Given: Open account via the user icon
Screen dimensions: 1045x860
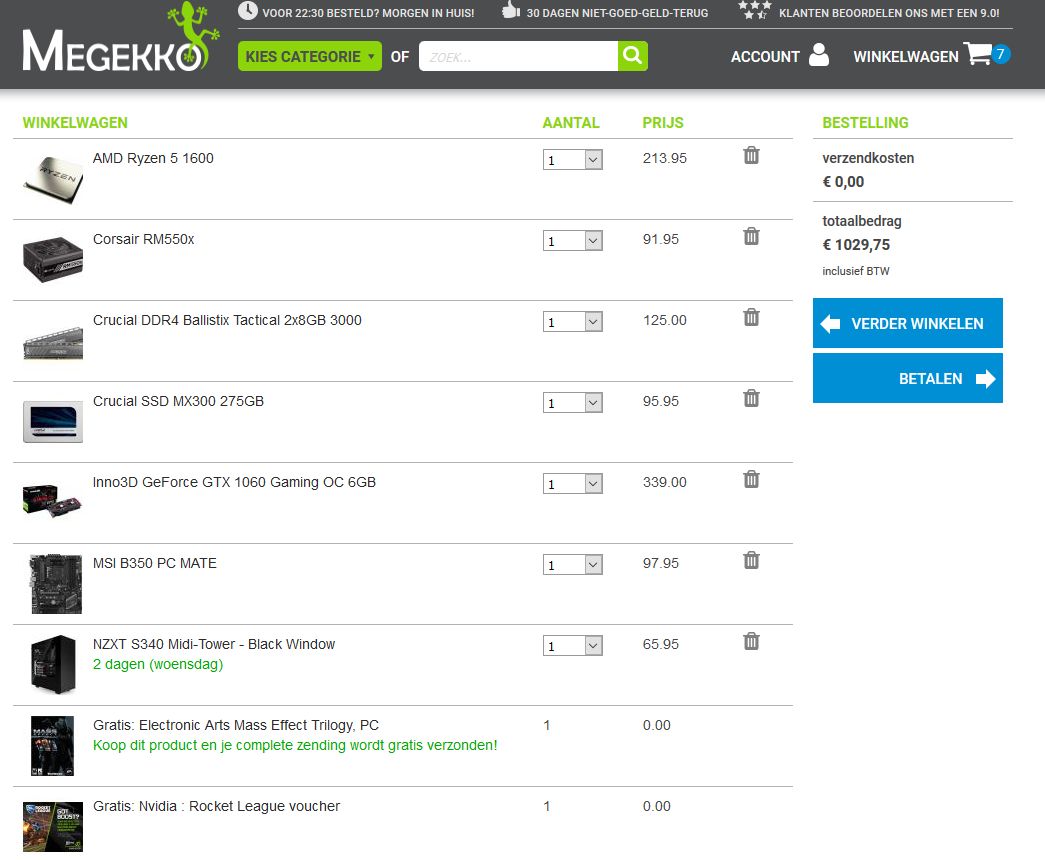Looking at the screenshot, I should (x=819, y=55).
